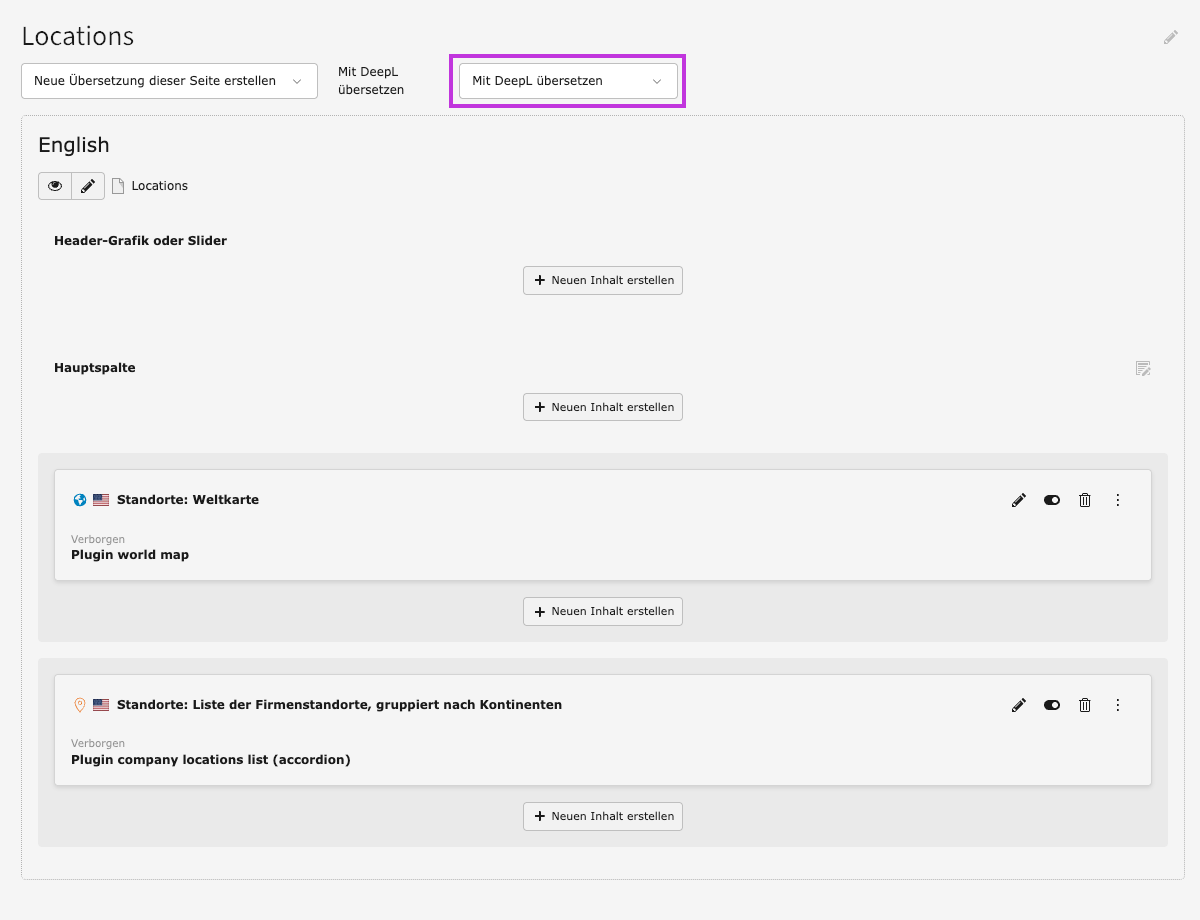Toggle visibility of the Firmenstandorte list element
The width and height of the screenshot is (1200, 920).
(x=1052, y=705)
